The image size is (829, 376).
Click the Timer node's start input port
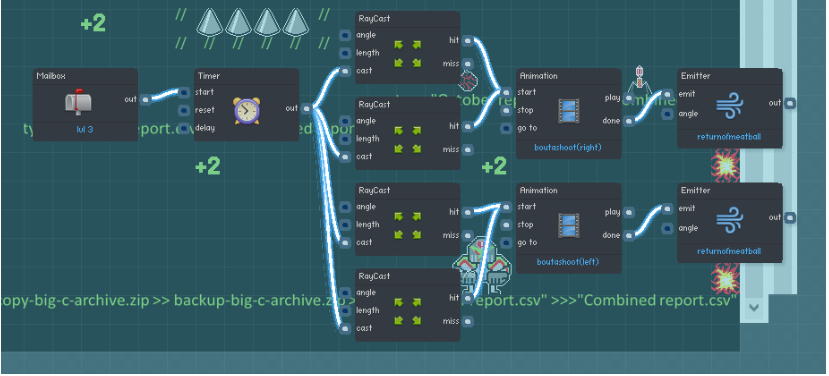point(184,93)
